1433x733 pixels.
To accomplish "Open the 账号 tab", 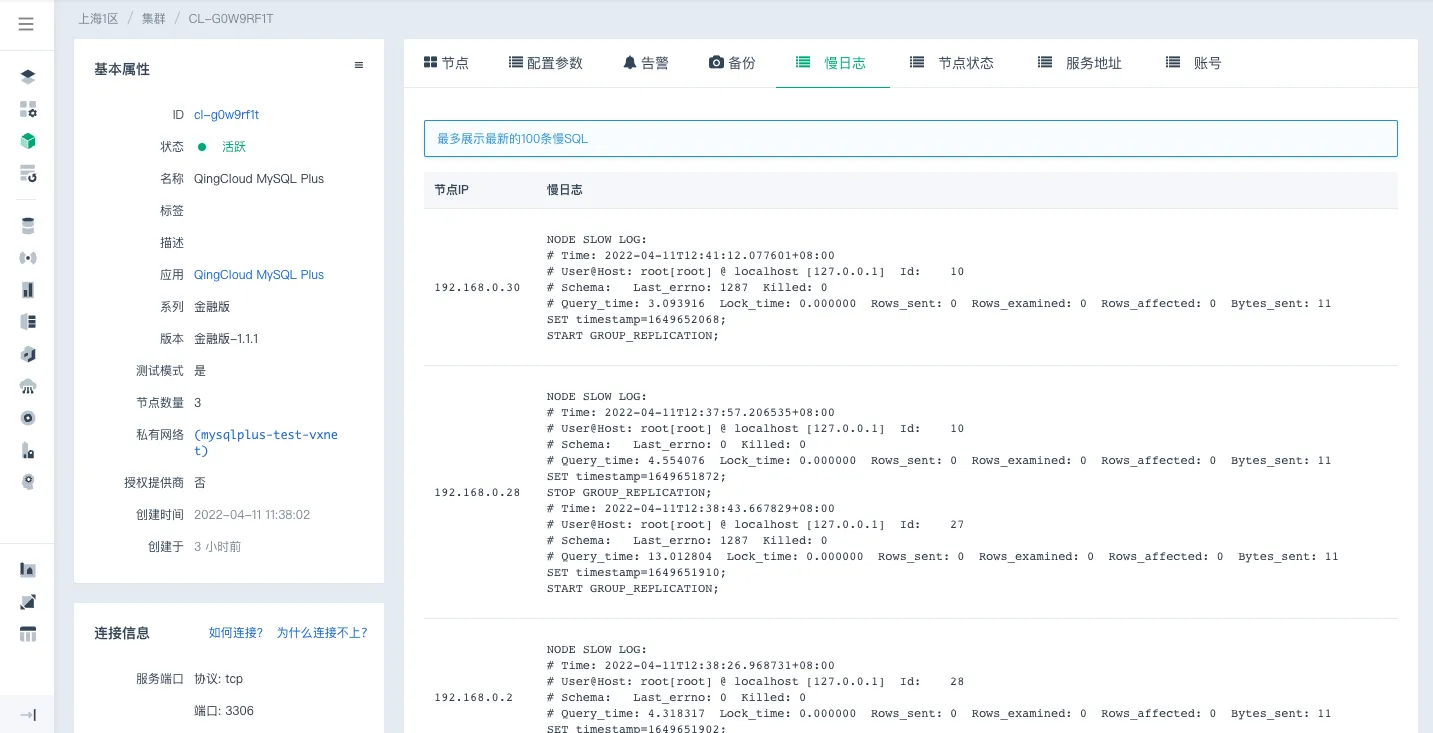I will (x=1194, y=63).
